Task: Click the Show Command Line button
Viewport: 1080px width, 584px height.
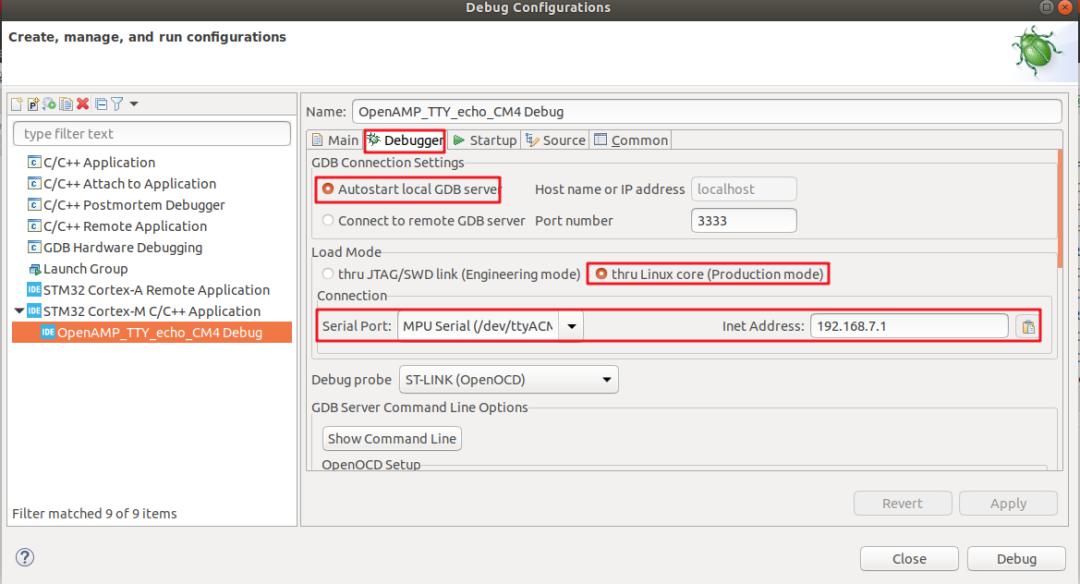Action: (x=392, y=439)
